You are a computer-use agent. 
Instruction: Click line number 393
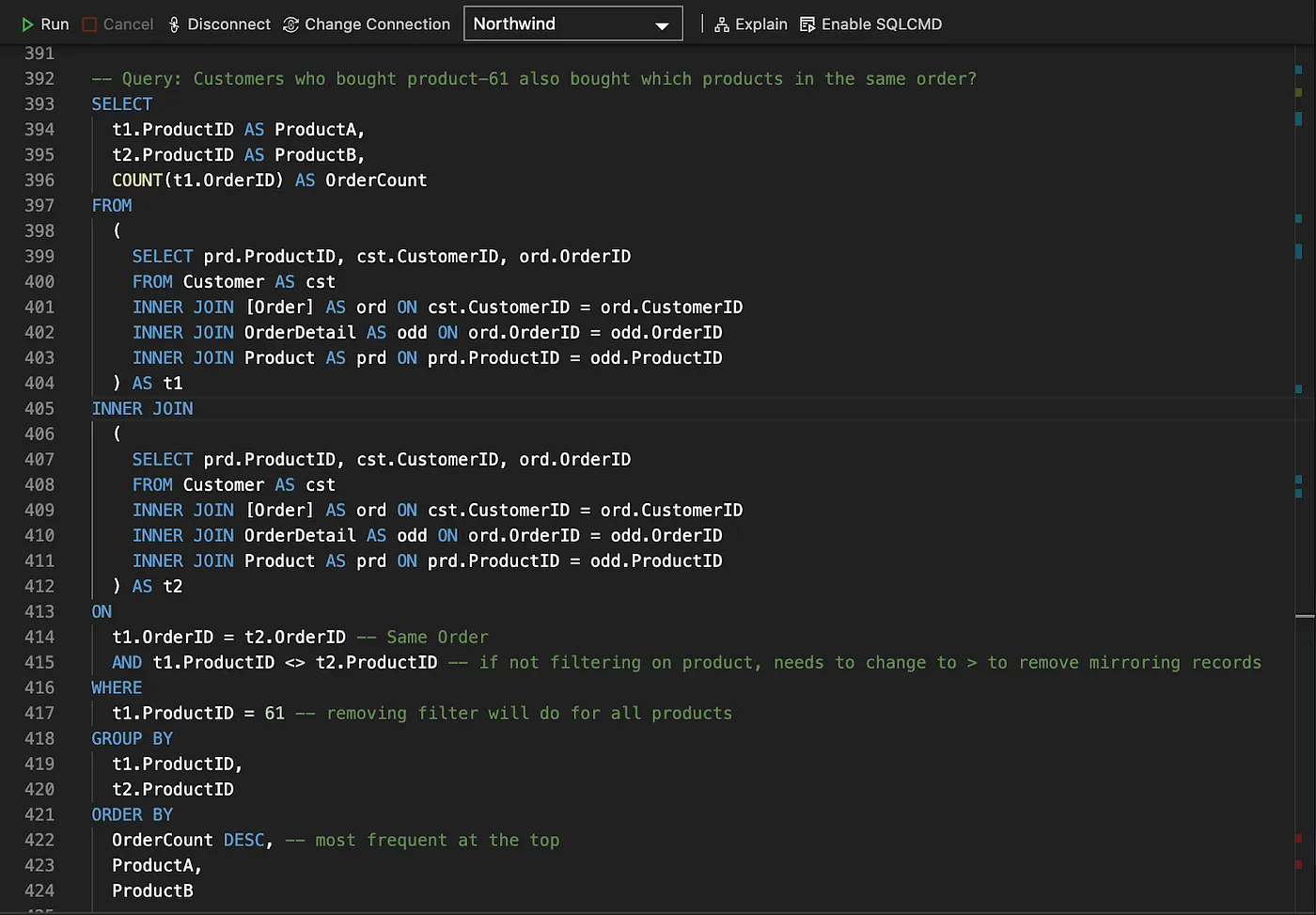[x=39, y=104]
